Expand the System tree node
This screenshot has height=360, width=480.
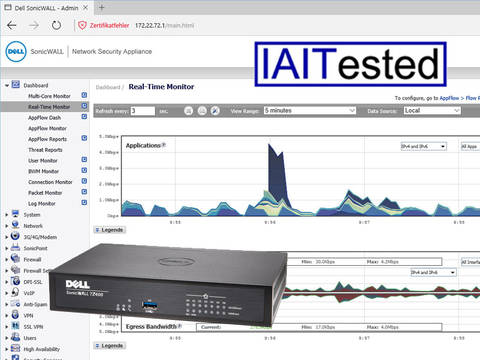coord(6,215)
